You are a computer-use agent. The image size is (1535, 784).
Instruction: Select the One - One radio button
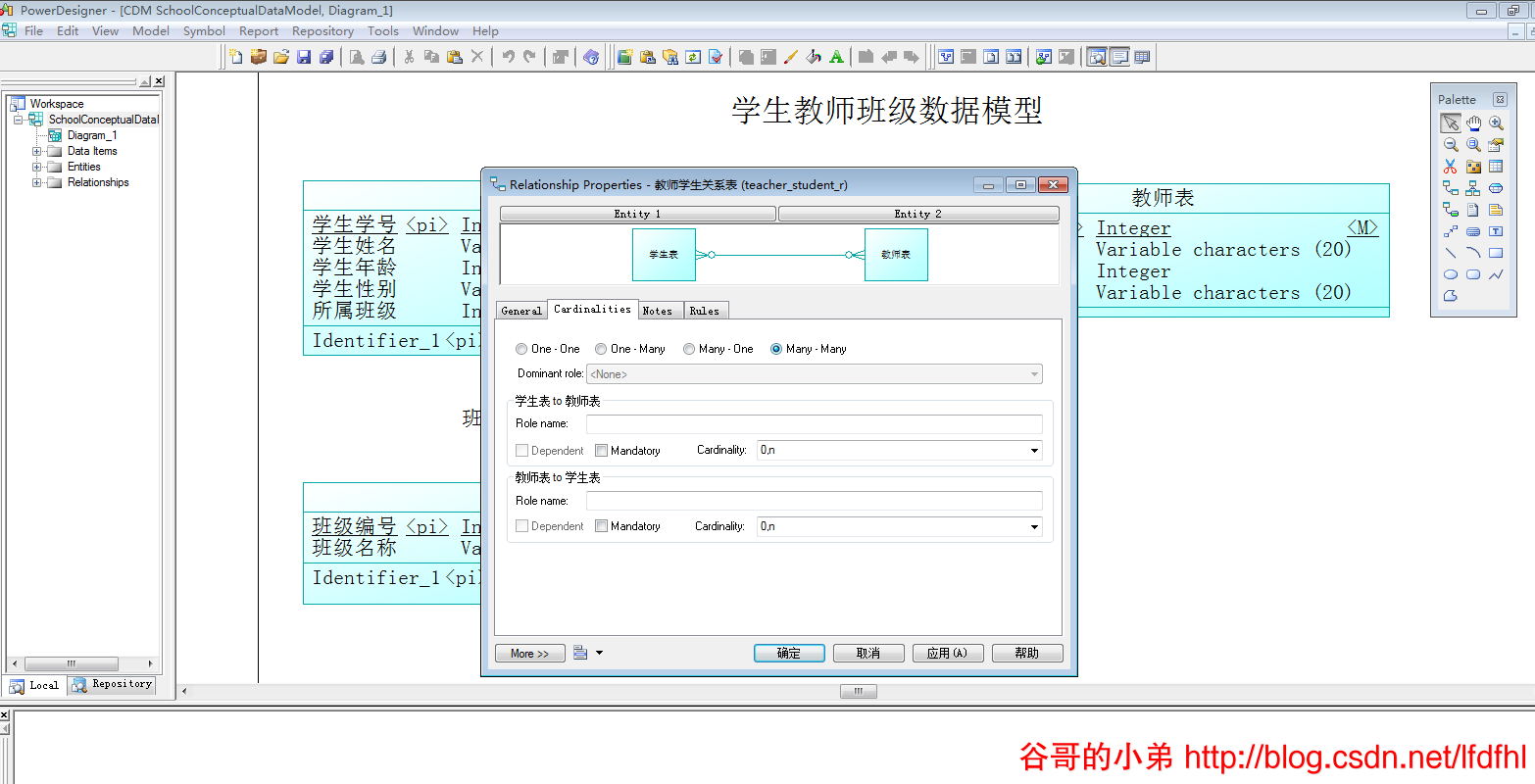point(521,349)
